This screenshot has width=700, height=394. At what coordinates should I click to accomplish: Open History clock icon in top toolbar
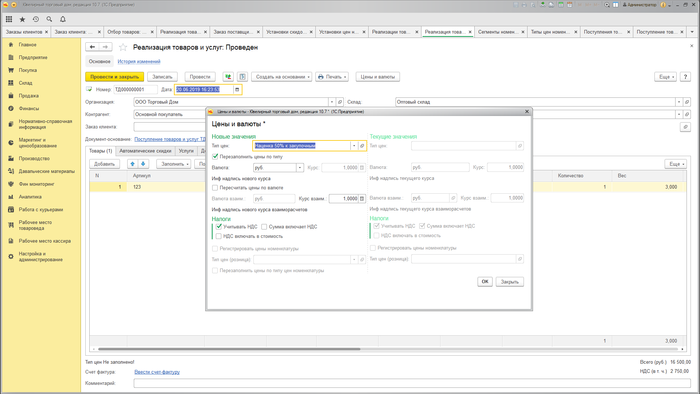(36, 19)
